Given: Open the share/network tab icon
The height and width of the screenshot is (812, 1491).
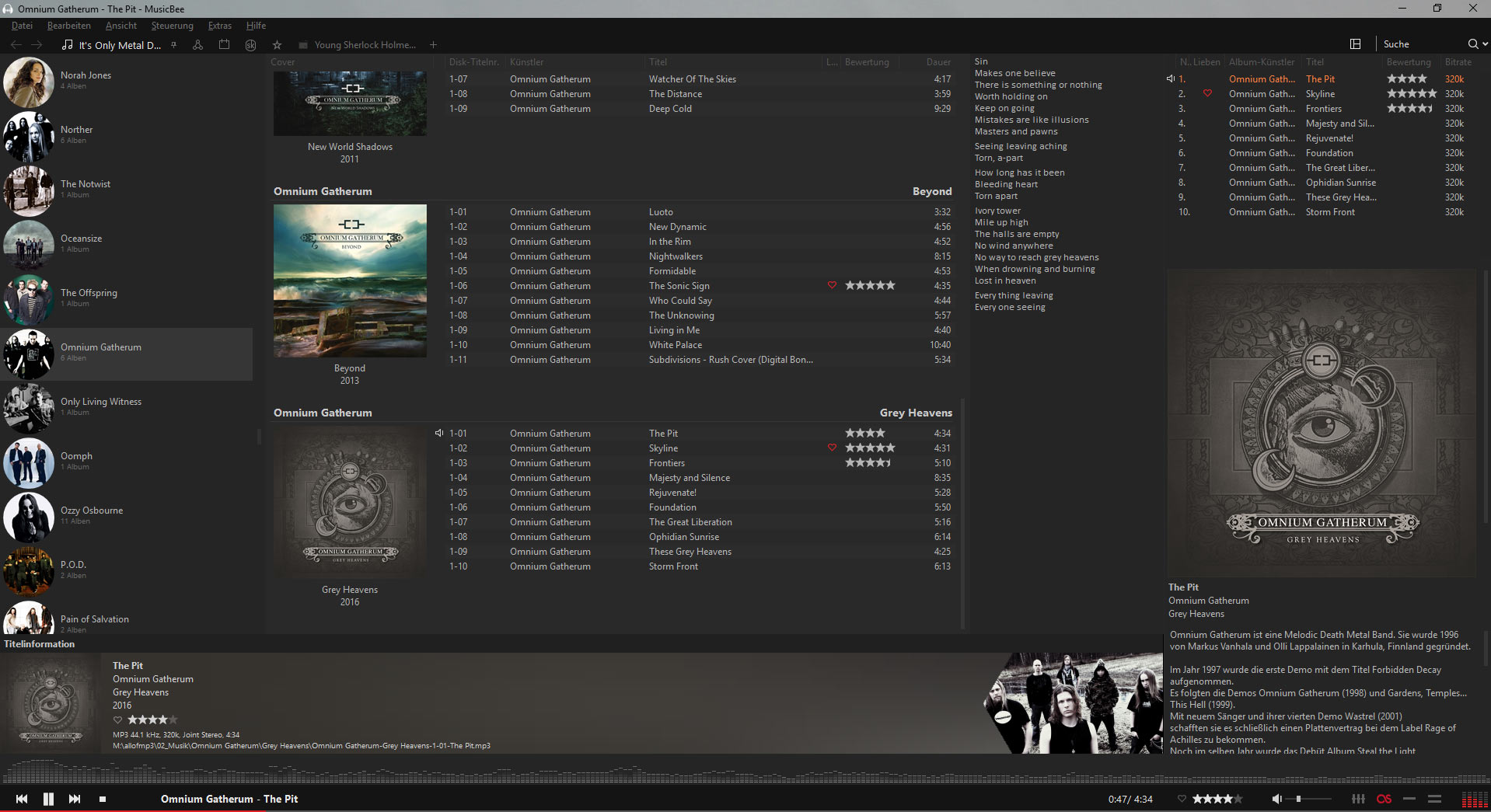Looking at the screenshot, I should click(198, 45).
